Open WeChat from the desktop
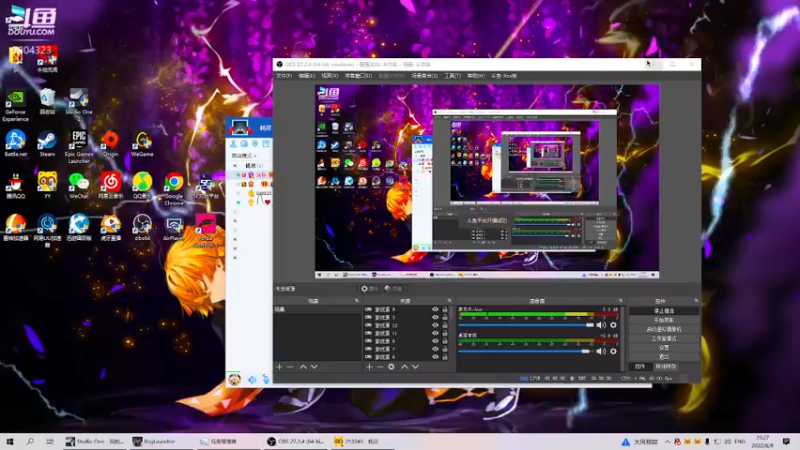Image resolution: width=800 pixels, height=450 pixels. coord(79,185)
